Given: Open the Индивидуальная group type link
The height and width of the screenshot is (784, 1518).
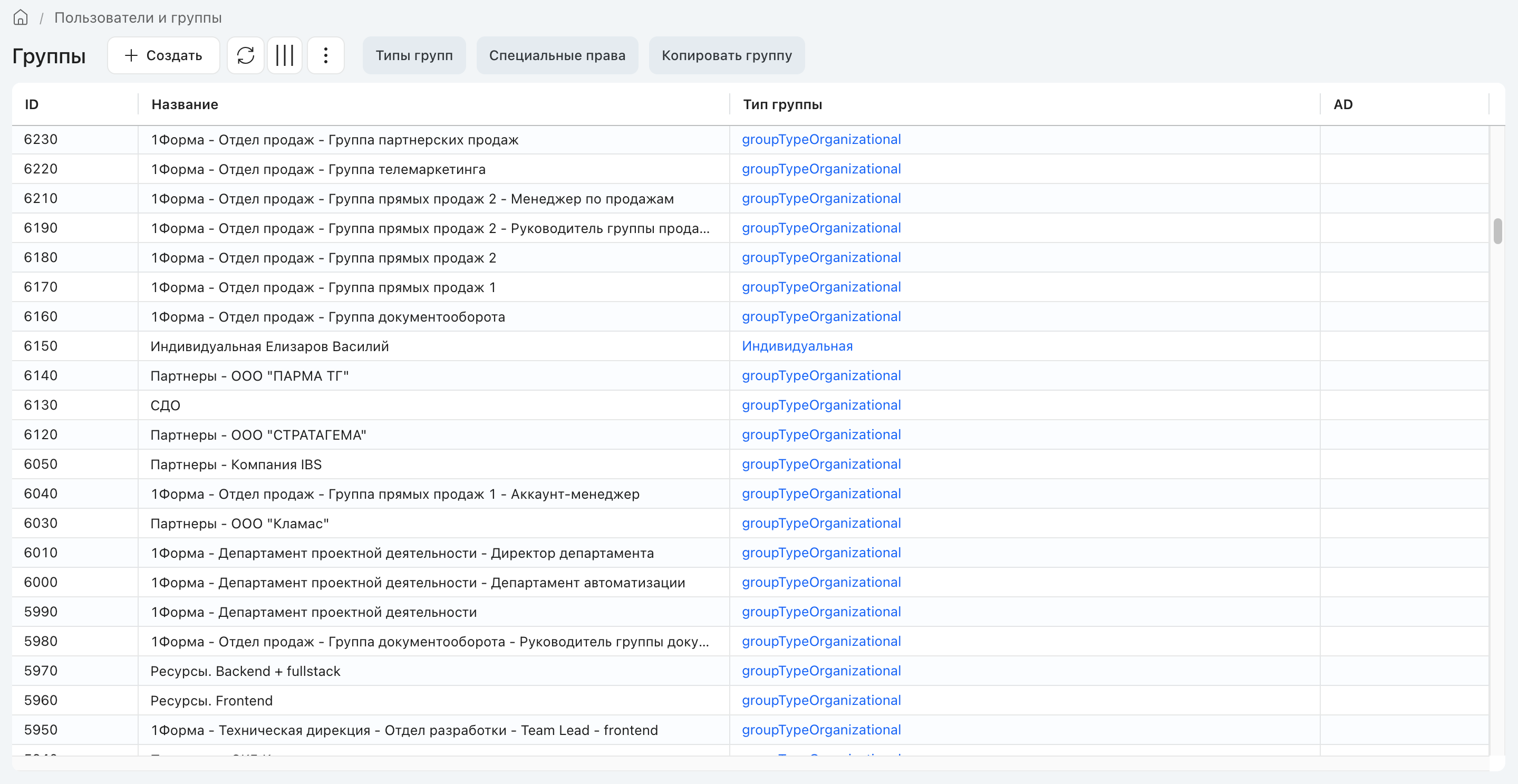Looking at the screenshot, I should click(797, 346).
